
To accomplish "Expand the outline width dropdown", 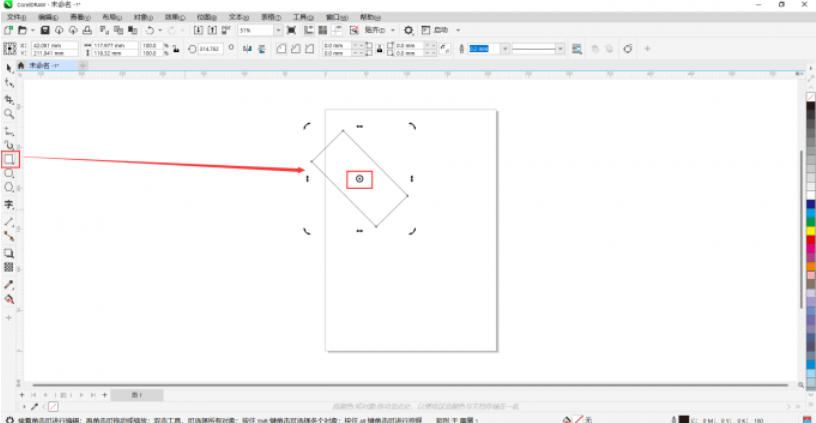I will (x=506, y=48).
